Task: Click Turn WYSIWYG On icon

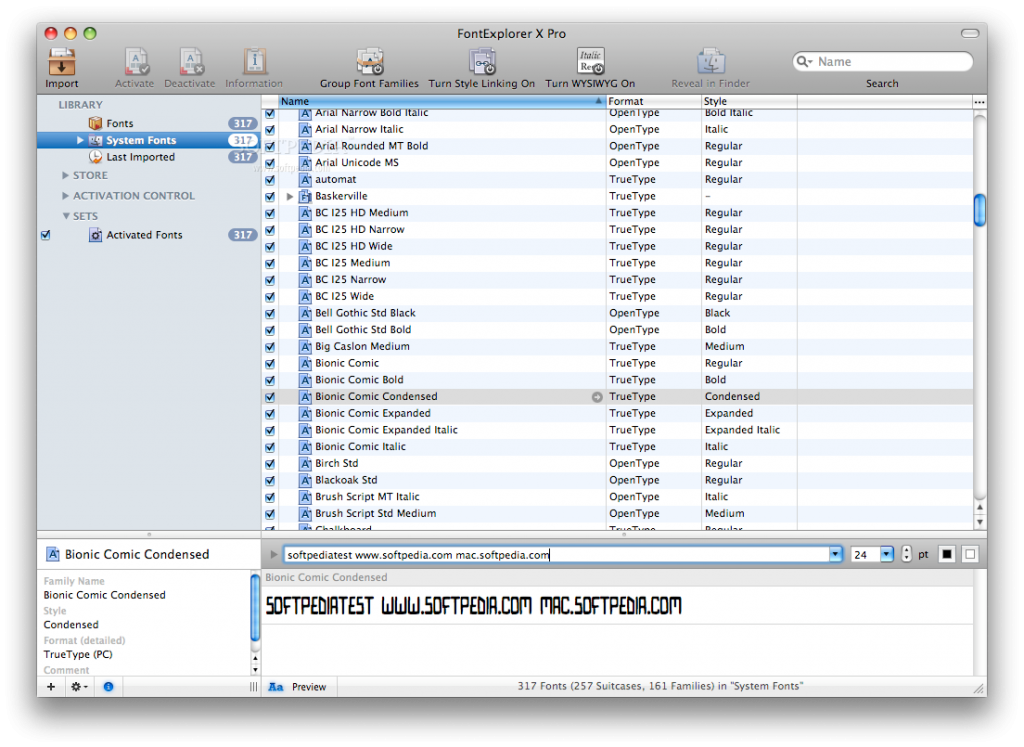Action: pos(590,61)
